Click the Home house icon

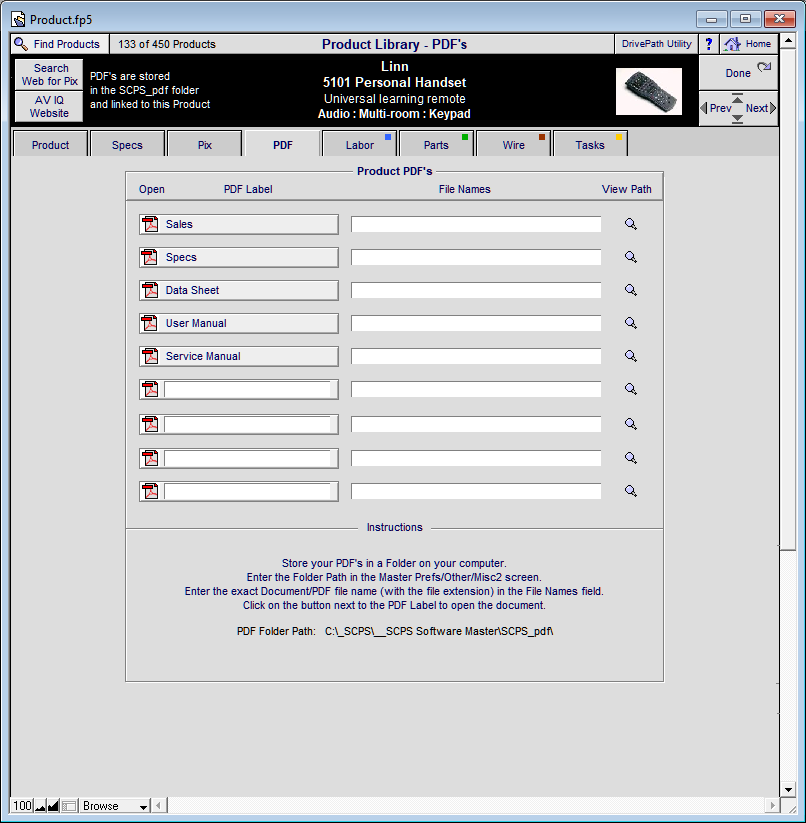tap(732, 44)
